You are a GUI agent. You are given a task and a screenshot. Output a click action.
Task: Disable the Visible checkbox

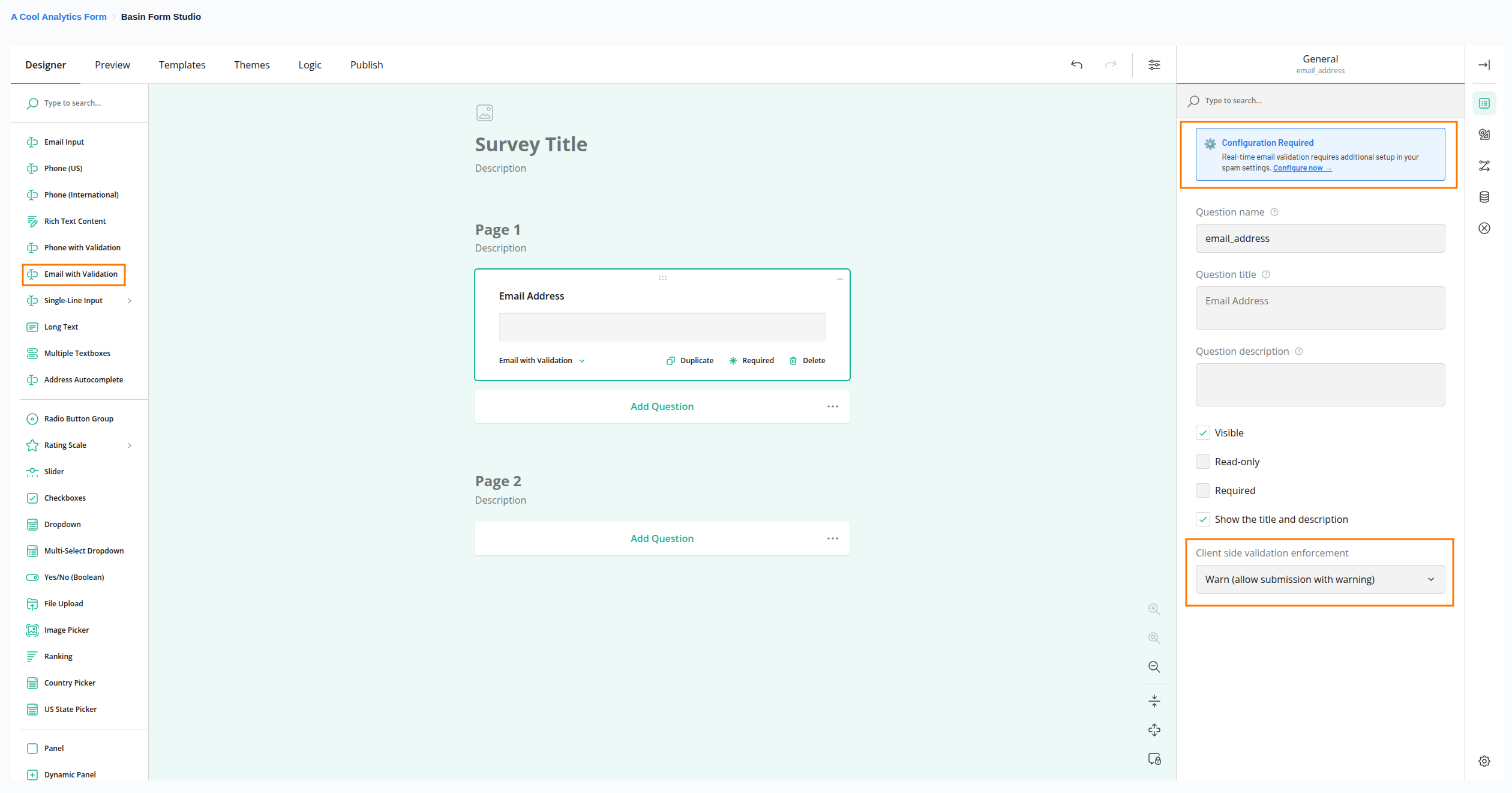click(x=1202, y=432)
